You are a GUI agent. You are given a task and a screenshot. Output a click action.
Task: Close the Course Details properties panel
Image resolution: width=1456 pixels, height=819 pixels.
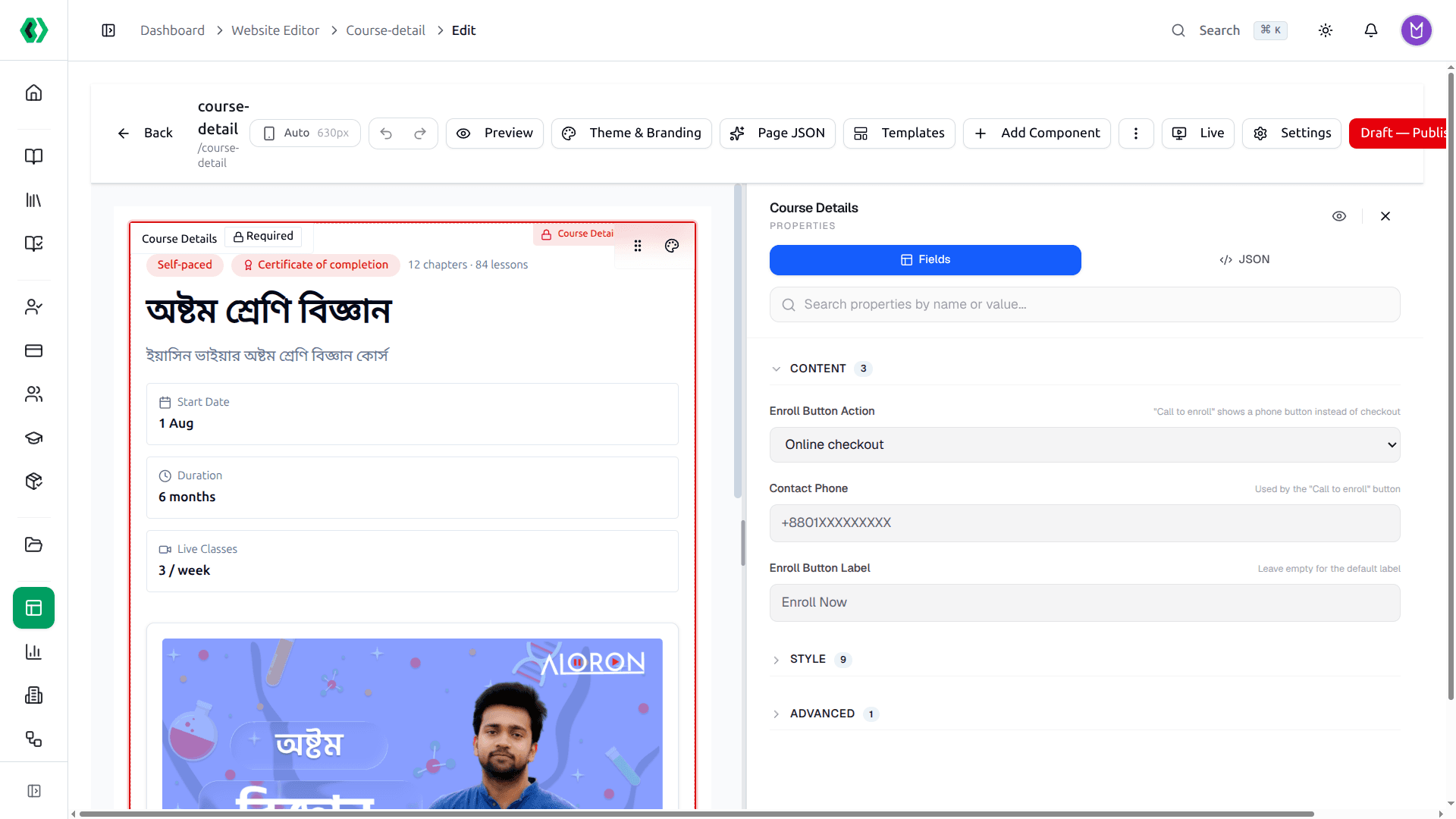click(x=1385, y=216)
